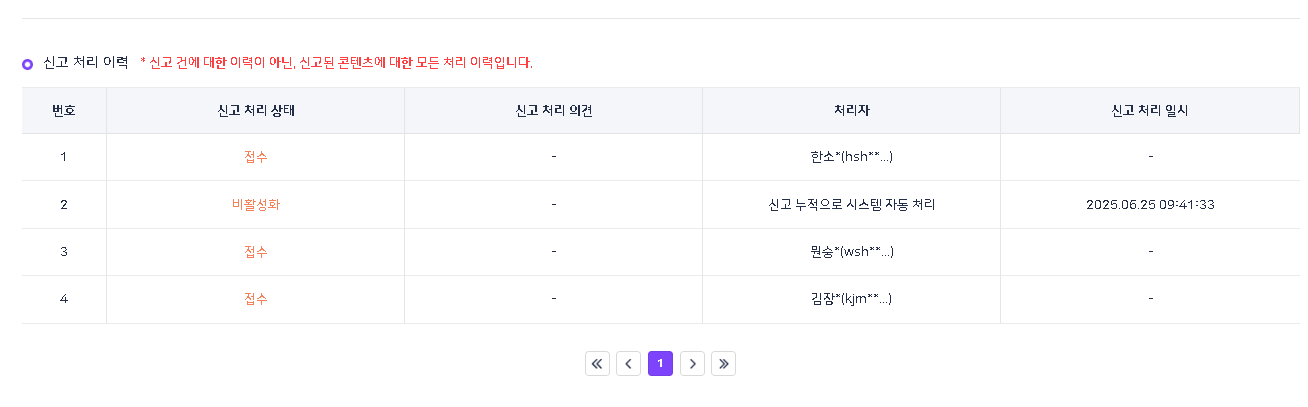This screenshot has height=407, width=1308.
Task: Go to the first page of history
Action: pyautogui.click(x=597, y=363)
